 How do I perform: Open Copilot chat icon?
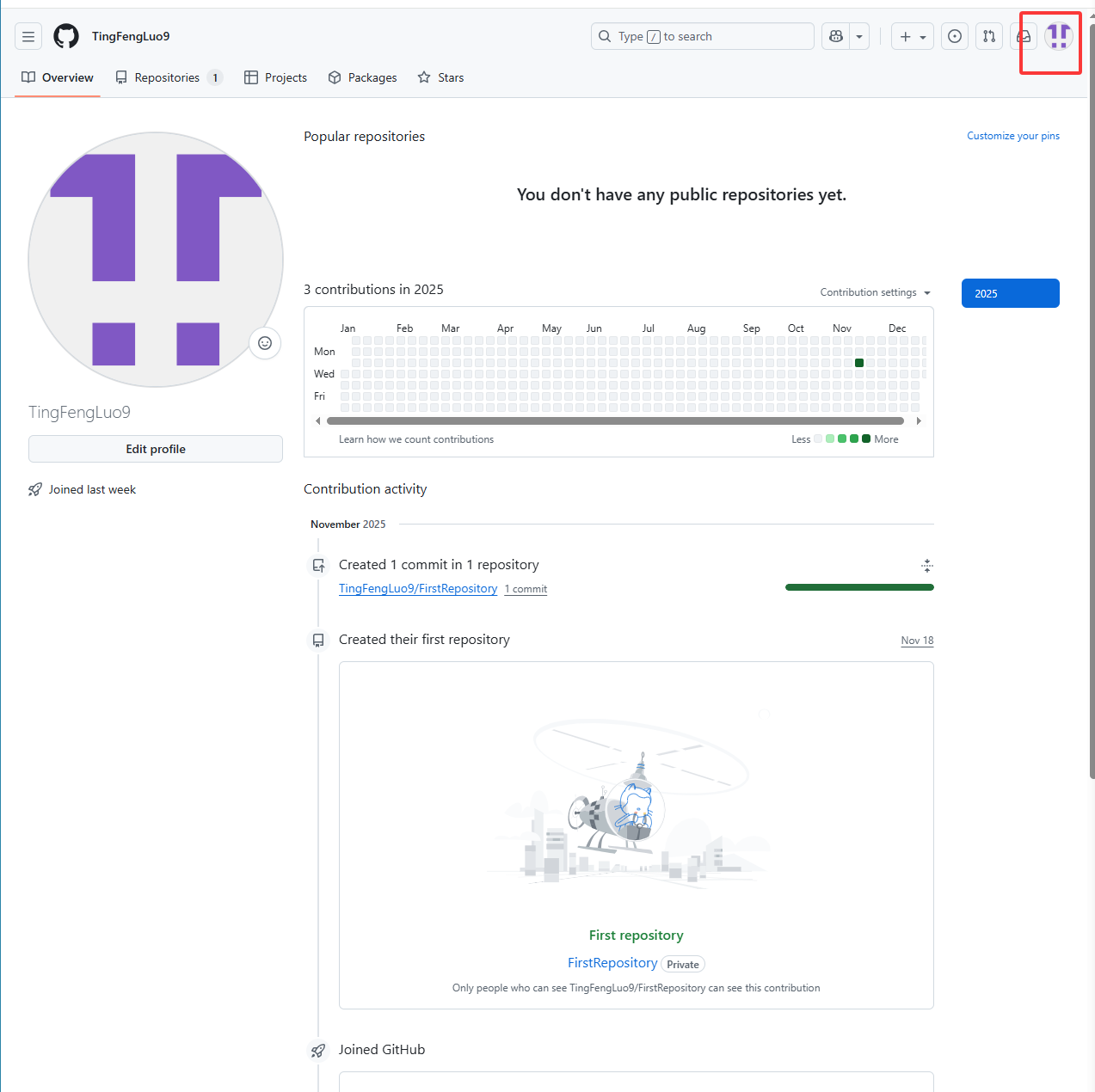click(836, 36)
